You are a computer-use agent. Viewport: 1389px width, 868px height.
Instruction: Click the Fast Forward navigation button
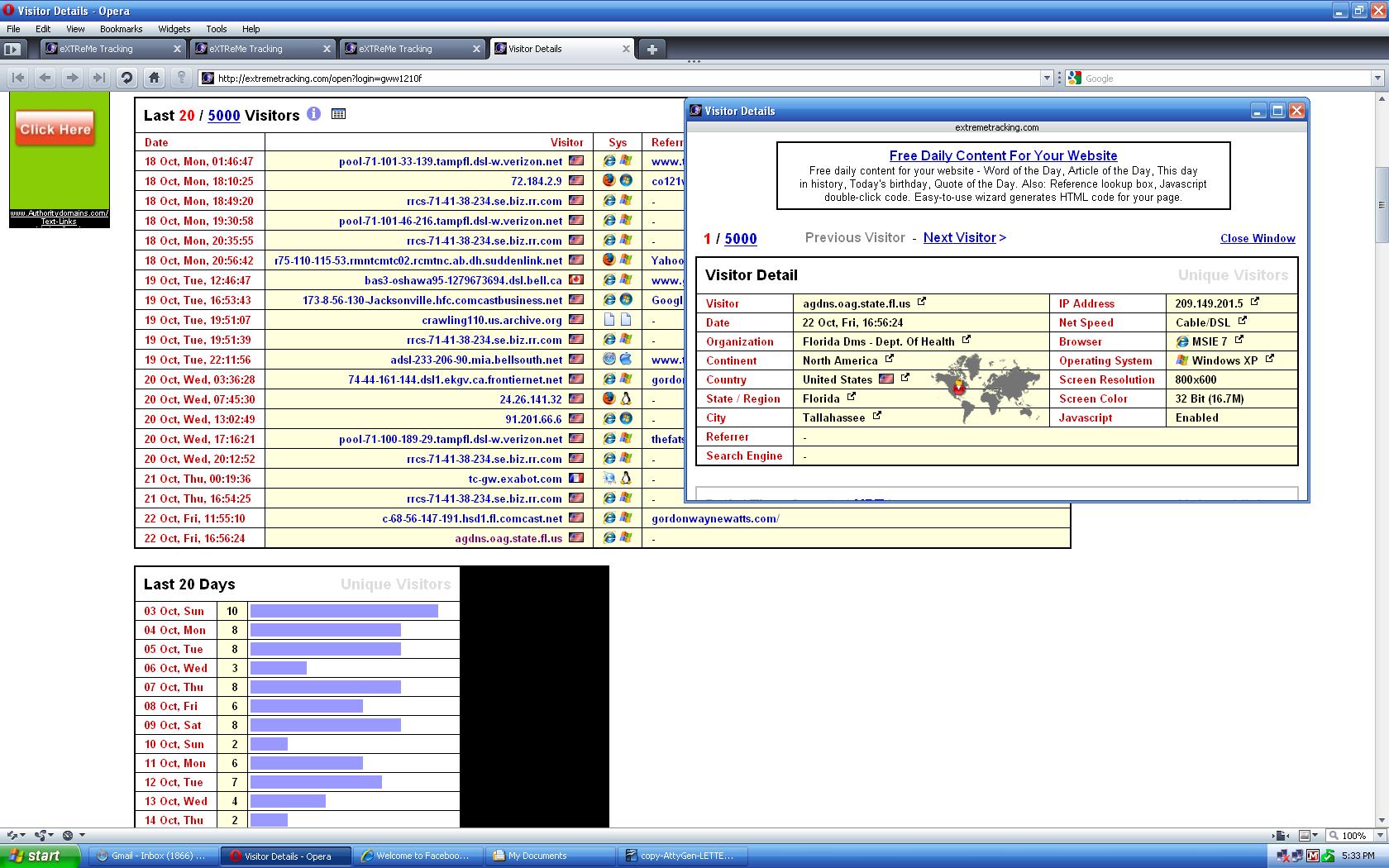point(99,78)
